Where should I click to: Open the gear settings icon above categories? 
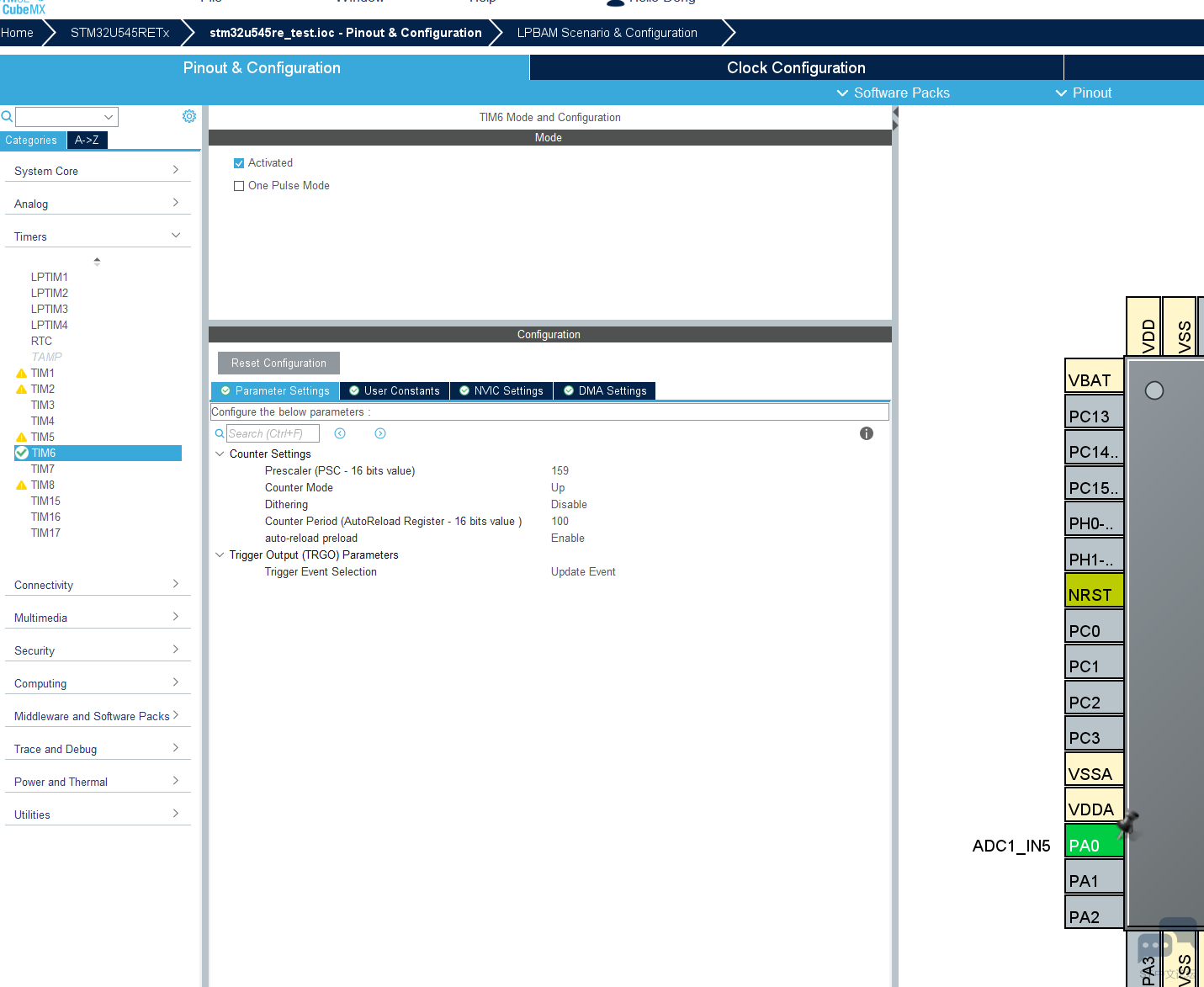click(x=189, y=116)
